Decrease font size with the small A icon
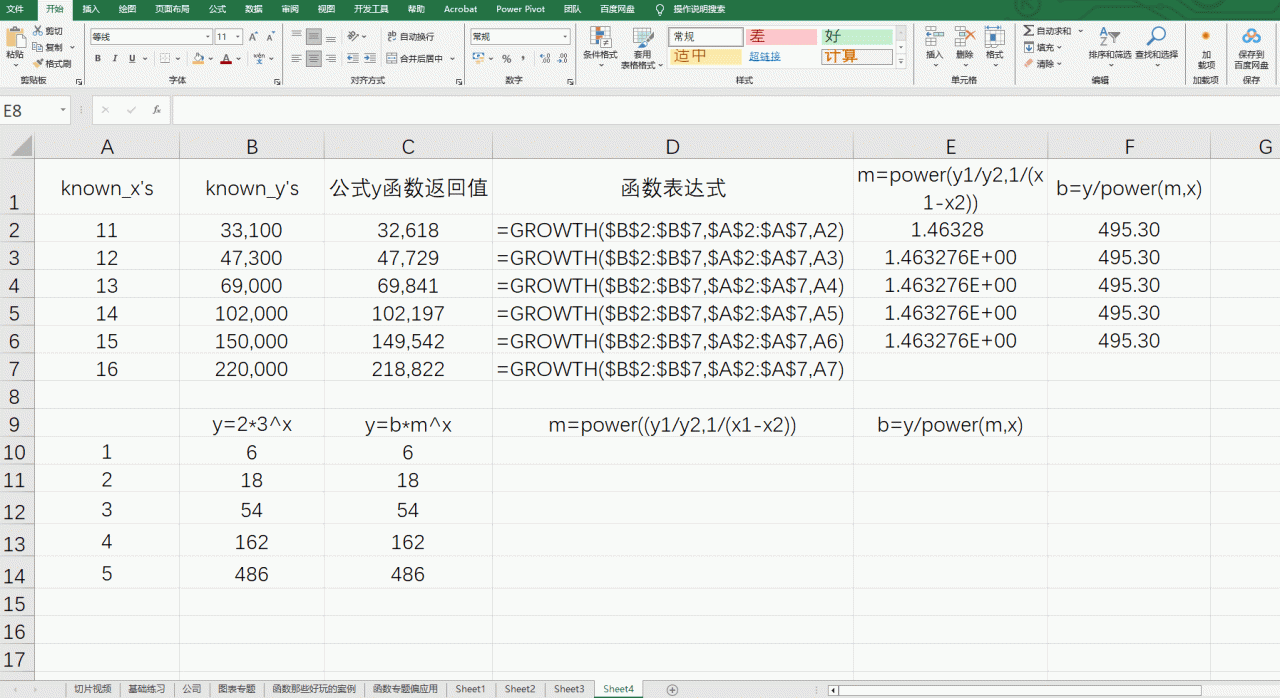 pyautogui.click(x=271, y=37)
